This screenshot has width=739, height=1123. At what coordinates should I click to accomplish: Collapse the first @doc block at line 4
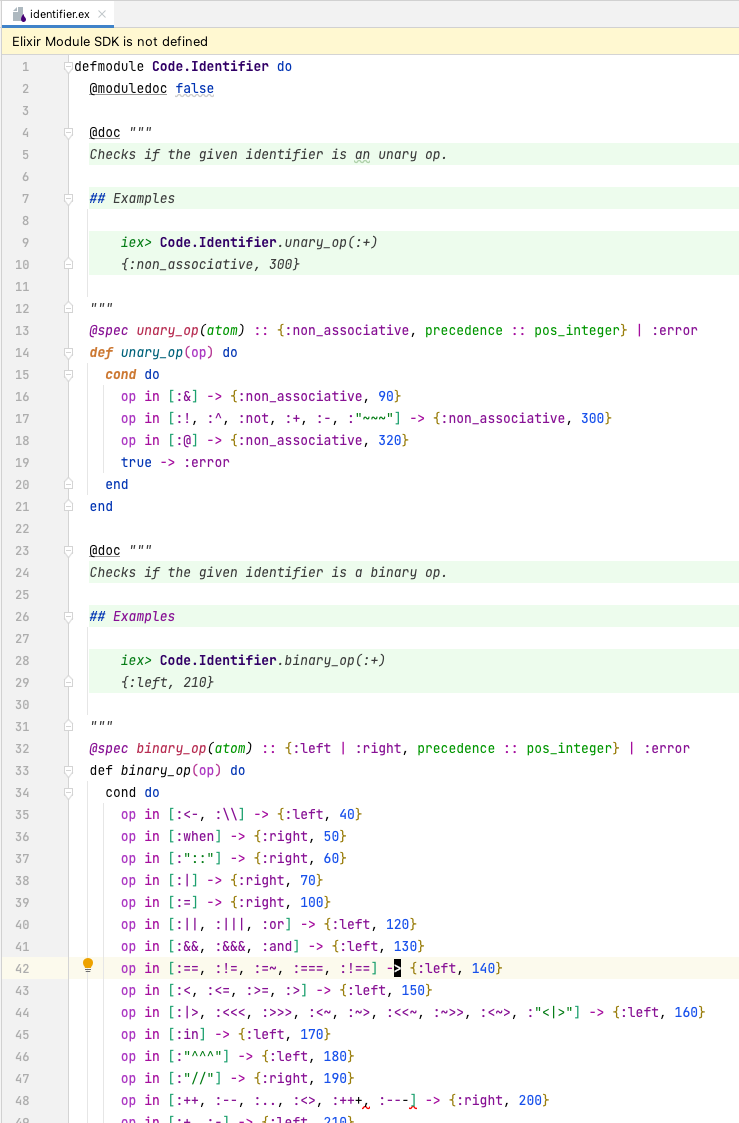pos(69,132)
